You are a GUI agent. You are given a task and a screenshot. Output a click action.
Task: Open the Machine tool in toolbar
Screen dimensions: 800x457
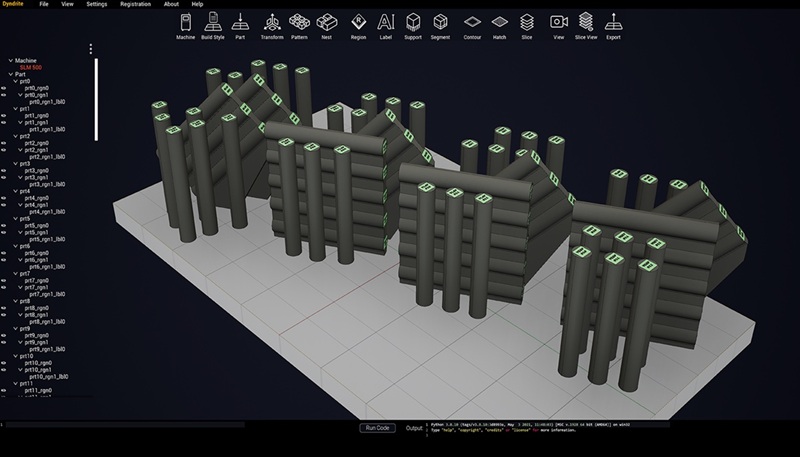point(185,25)
